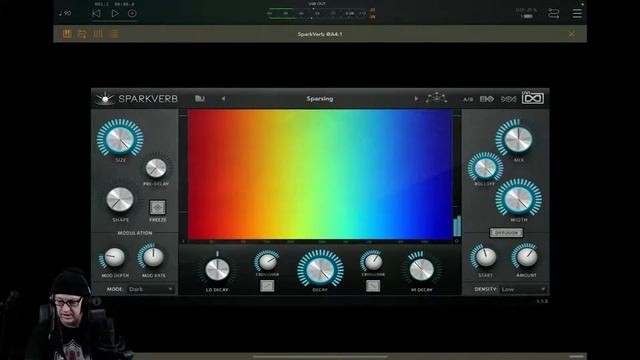Click the tempo 90 display
640x360 pixels.
(x=65, y=13)
